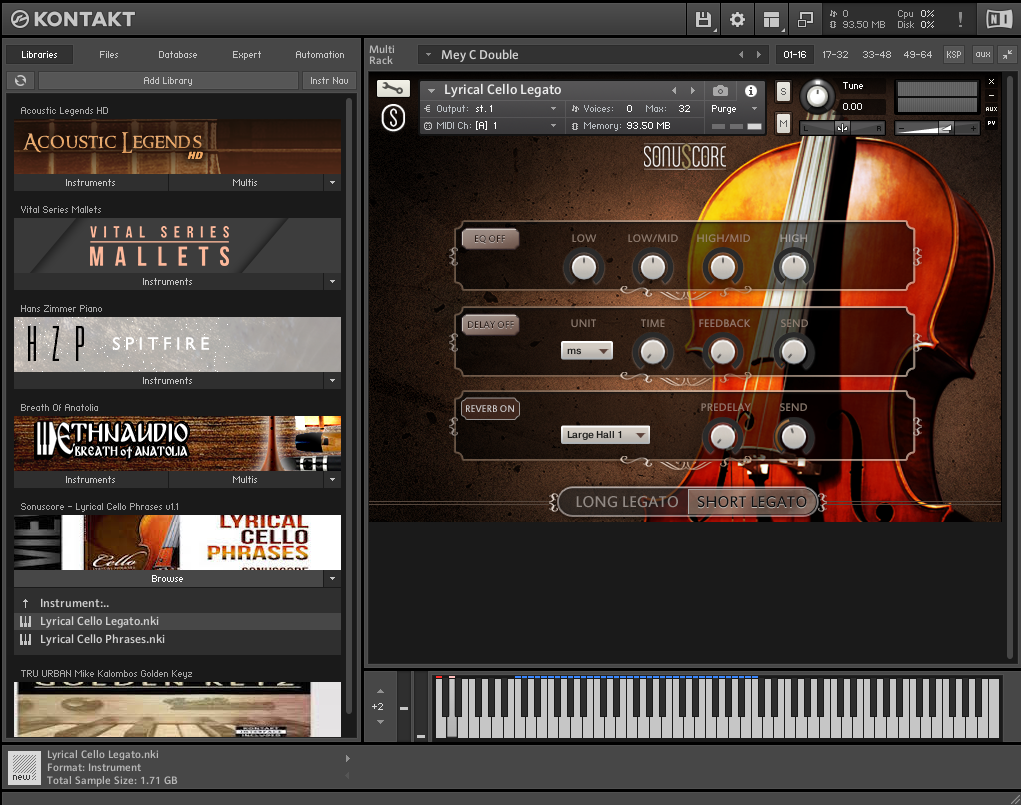This screenshot has width=1021, height=805.
Task: Go to previous instrument arrow
Action: [674, 91]
